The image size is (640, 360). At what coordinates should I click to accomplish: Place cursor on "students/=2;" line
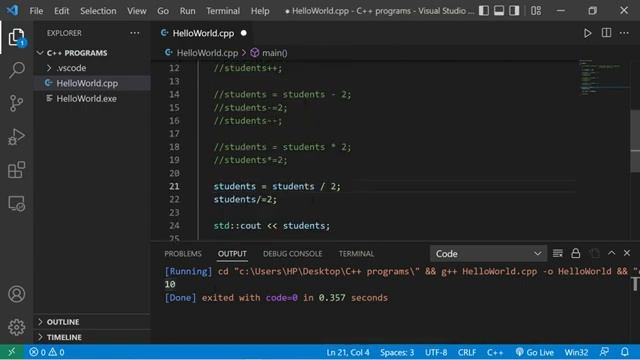[245, 200]
